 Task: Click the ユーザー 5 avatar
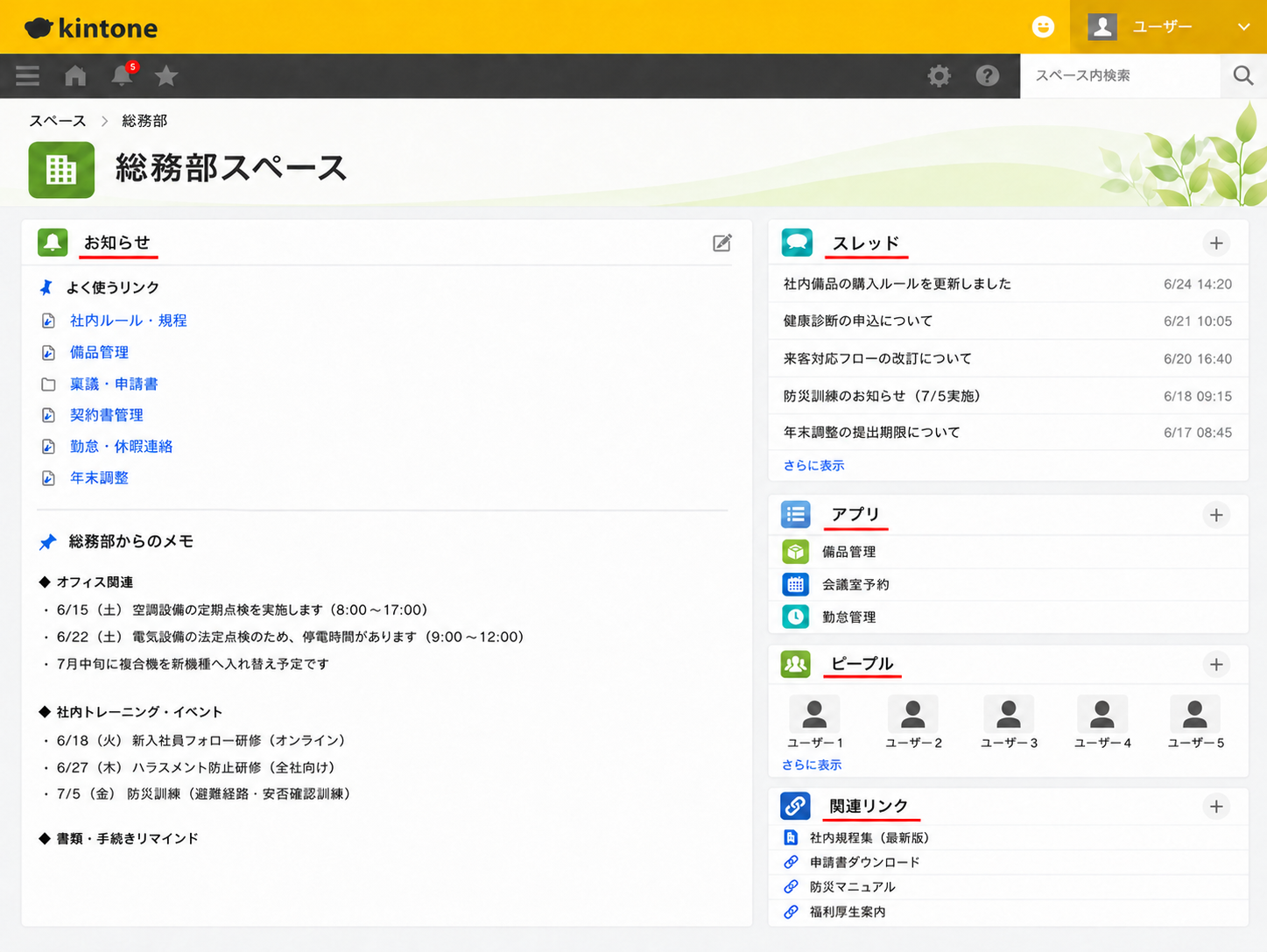pyautogui.click(x=1195, y=714)
